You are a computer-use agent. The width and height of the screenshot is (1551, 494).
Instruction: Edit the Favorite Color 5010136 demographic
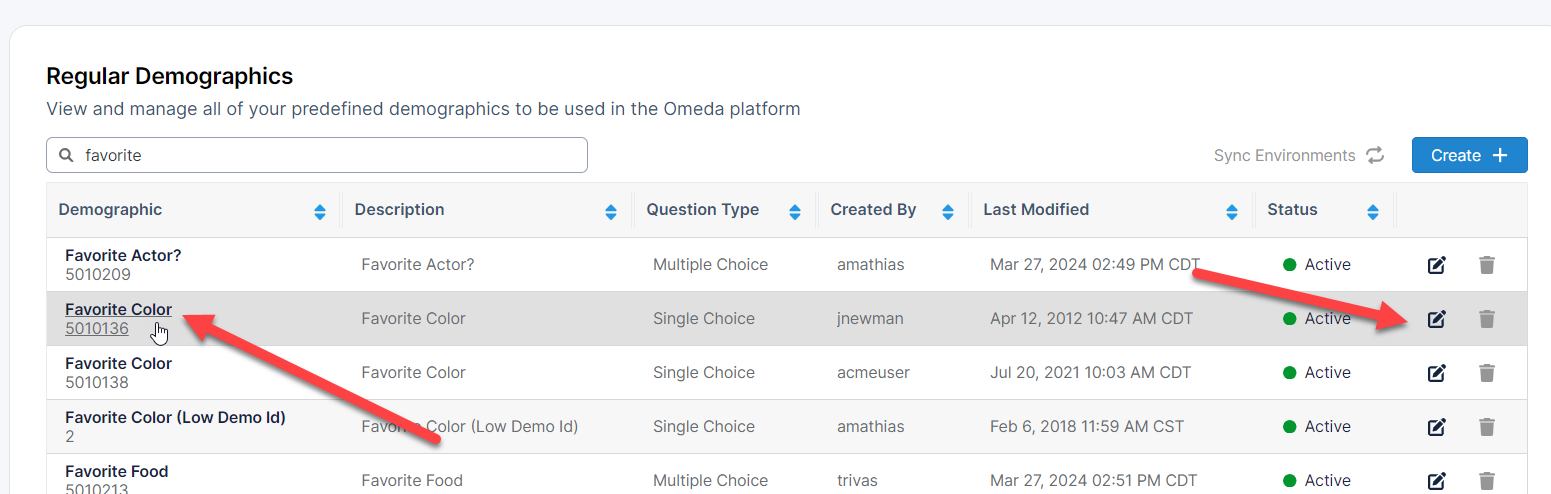1436,319
